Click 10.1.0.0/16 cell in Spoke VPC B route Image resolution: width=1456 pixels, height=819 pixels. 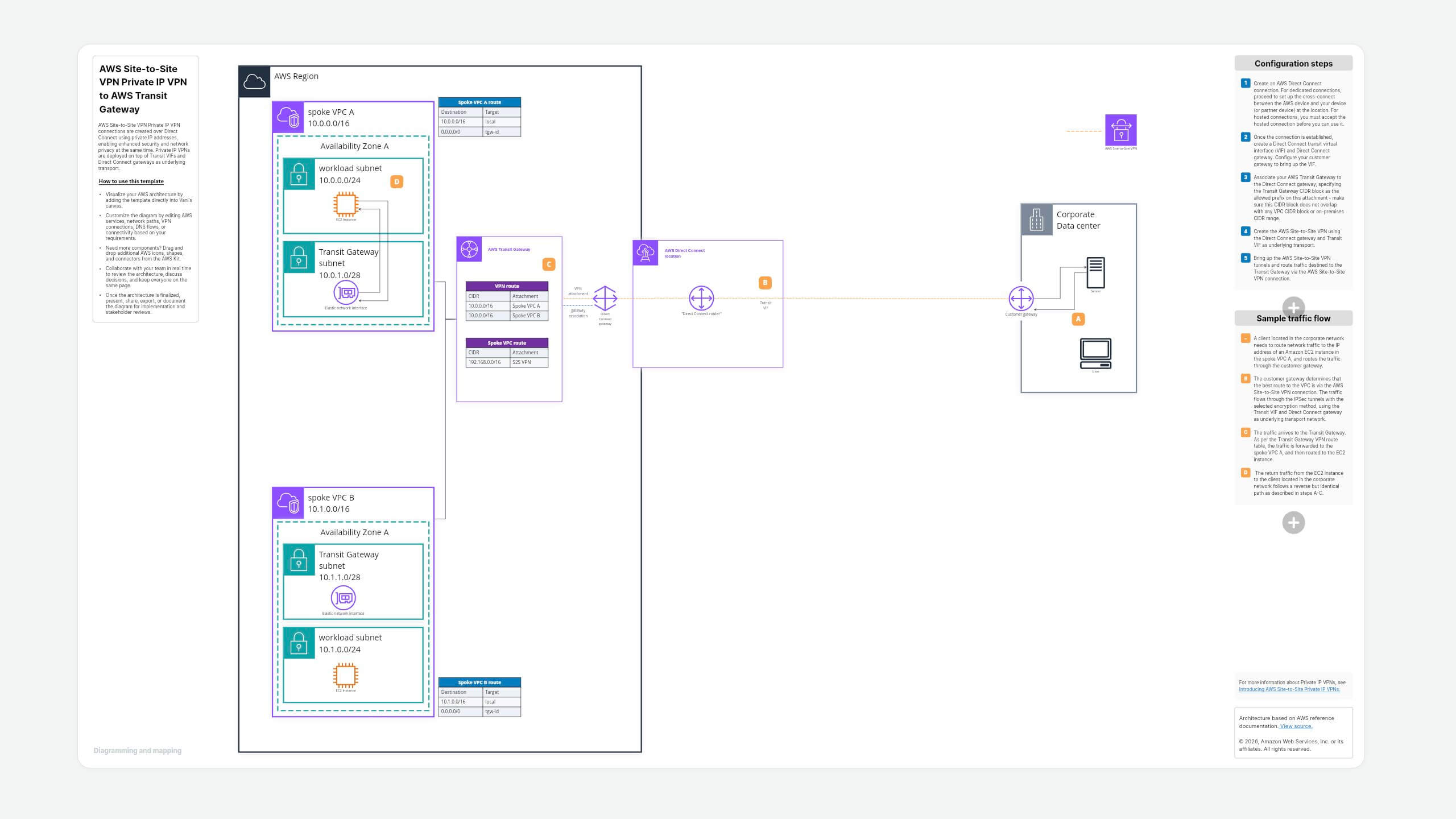click(x=460, y=702)
